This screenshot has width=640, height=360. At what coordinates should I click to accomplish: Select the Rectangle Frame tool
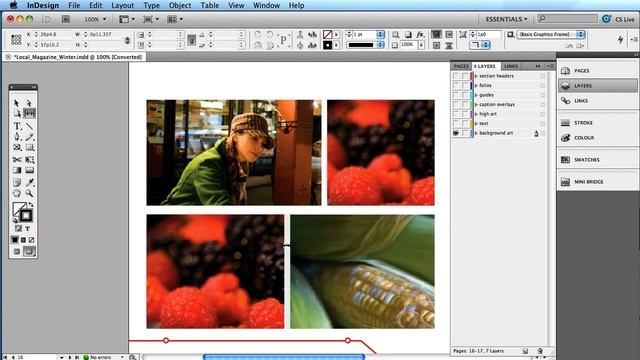pos(17,147)
